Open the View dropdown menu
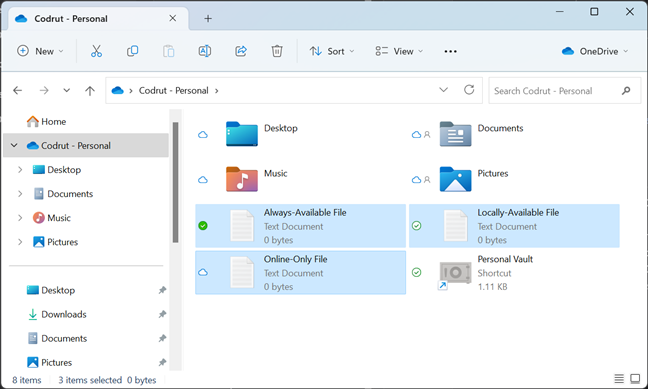 point(399,51)
